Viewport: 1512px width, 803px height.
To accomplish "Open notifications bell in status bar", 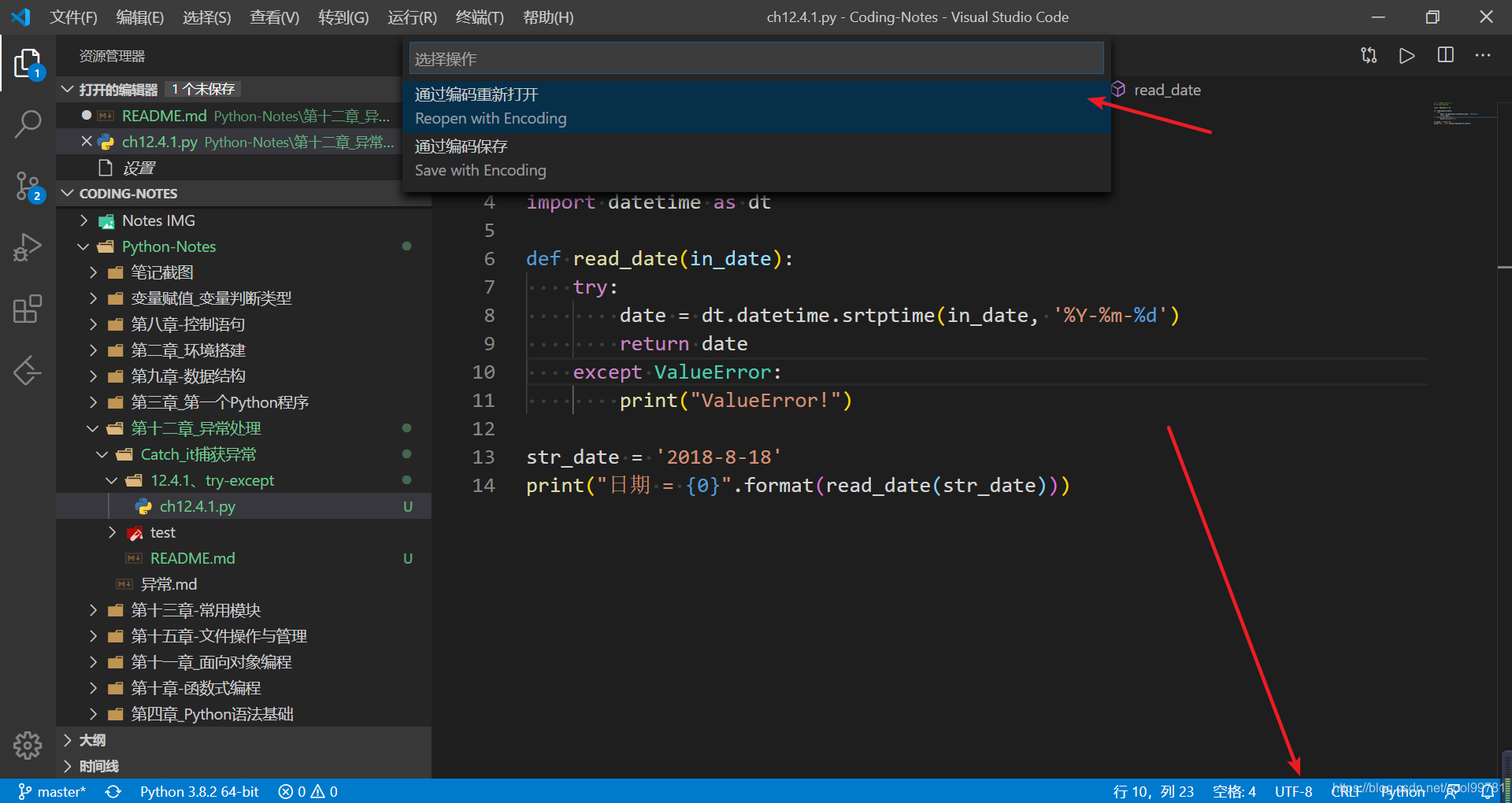I will point(1488,791).
